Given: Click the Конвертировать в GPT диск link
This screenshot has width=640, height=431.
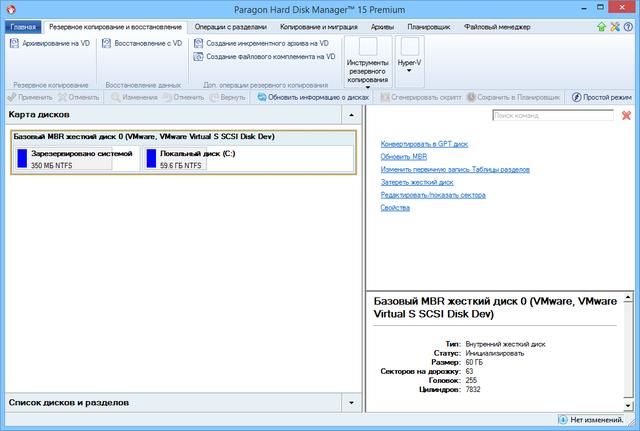Looking at the screenshot, I should coord(424,144).
